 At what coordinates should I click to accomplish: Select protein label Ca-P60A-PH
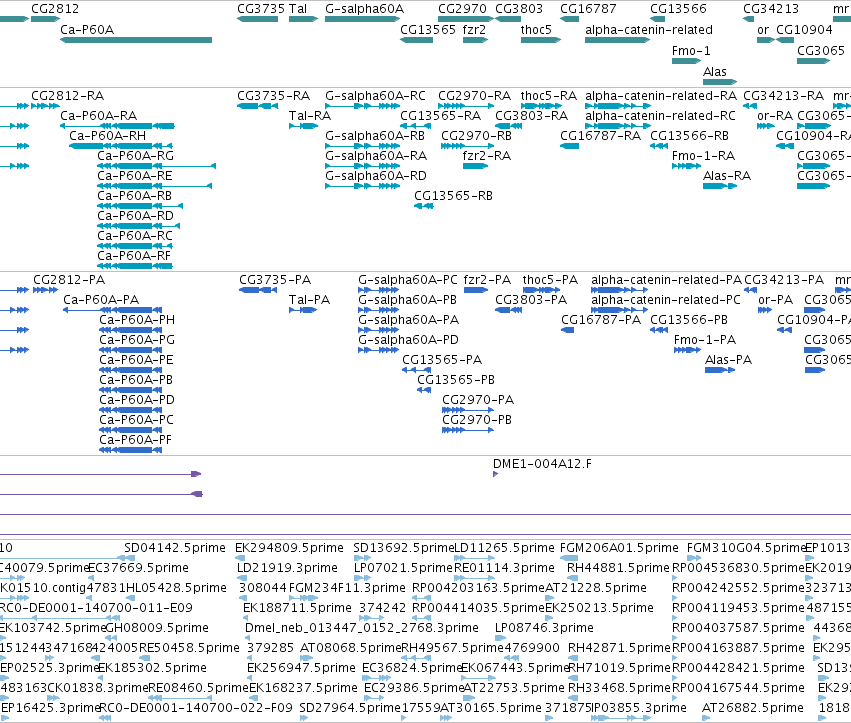coord(137,320)
